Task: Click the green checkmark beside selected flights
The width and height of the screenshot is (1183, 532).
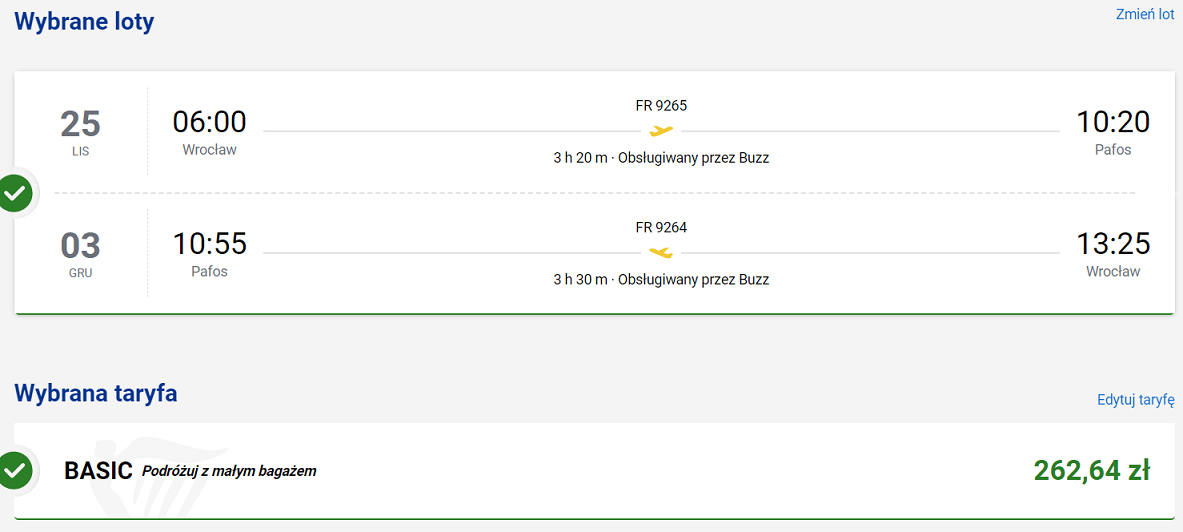Action: click(15, 194)
